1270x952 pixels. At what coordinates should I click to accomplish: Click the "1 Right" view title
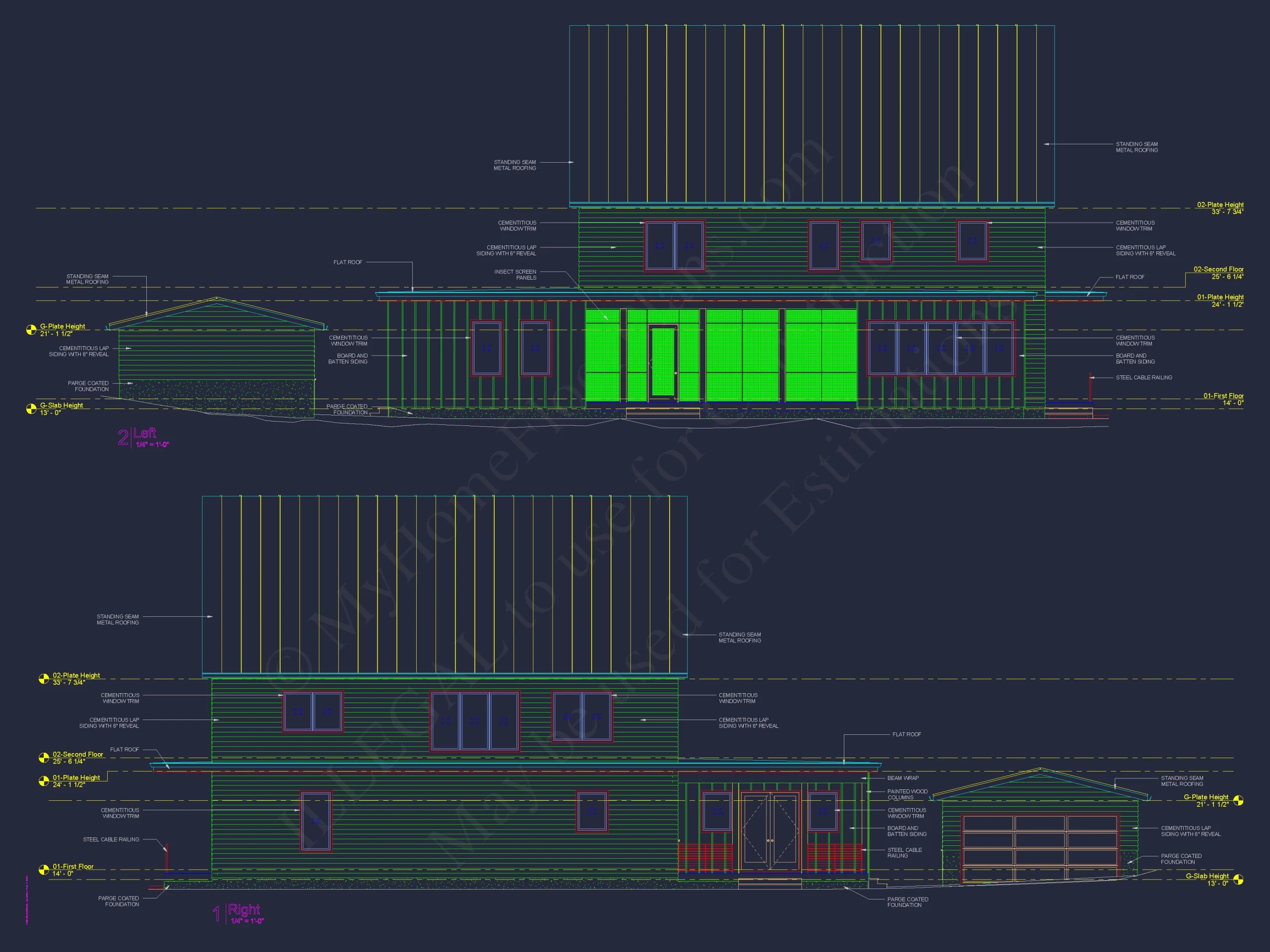point(238,913)
